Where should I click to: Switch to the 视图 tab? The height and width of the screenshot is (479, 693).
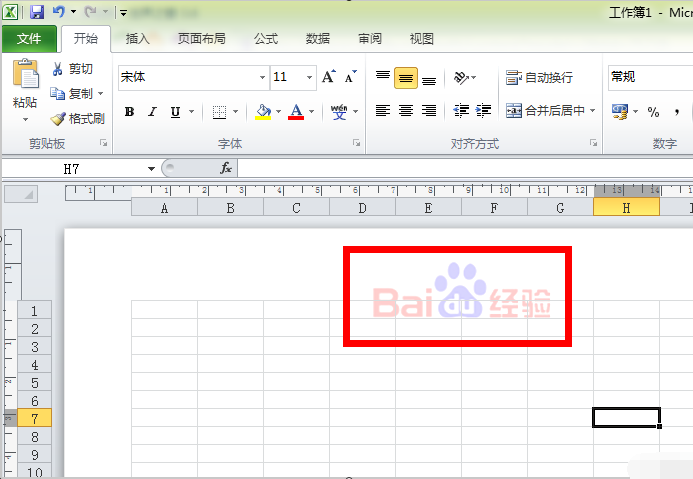[x=421, y=39]
